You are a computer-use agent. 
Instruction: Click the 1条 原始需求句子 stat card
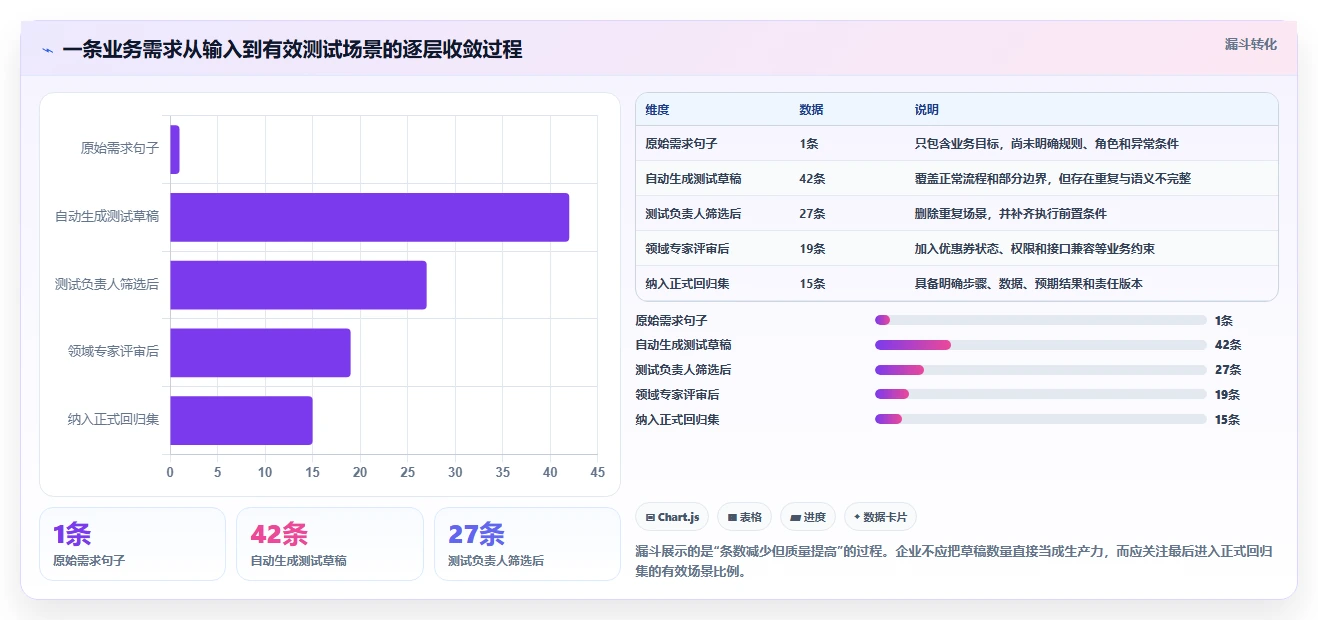[x=132, y=544]
